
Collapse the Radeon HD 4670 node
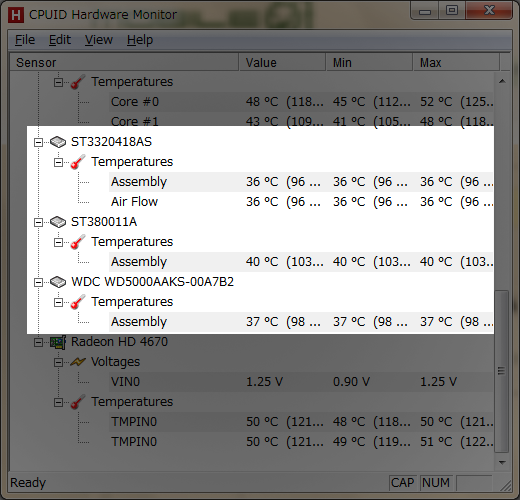(38, 342)
